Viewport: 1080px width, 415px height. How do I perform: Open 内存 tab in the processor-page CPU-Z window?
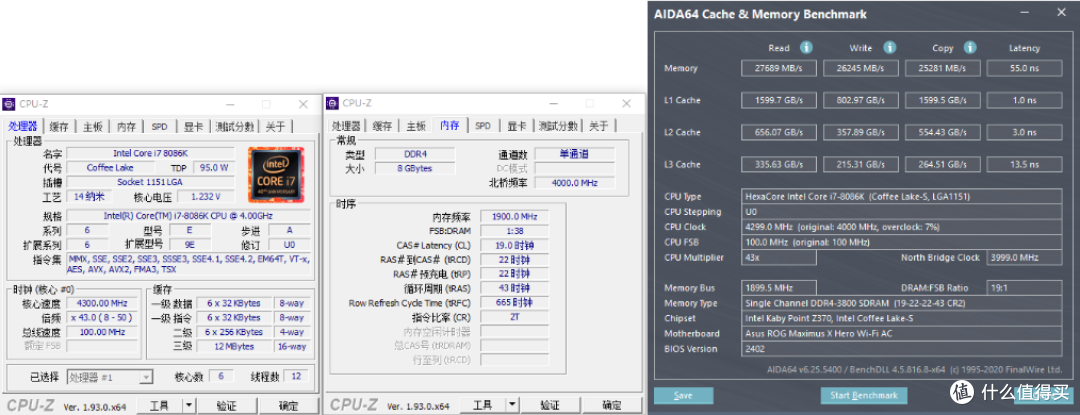(127, 127)
